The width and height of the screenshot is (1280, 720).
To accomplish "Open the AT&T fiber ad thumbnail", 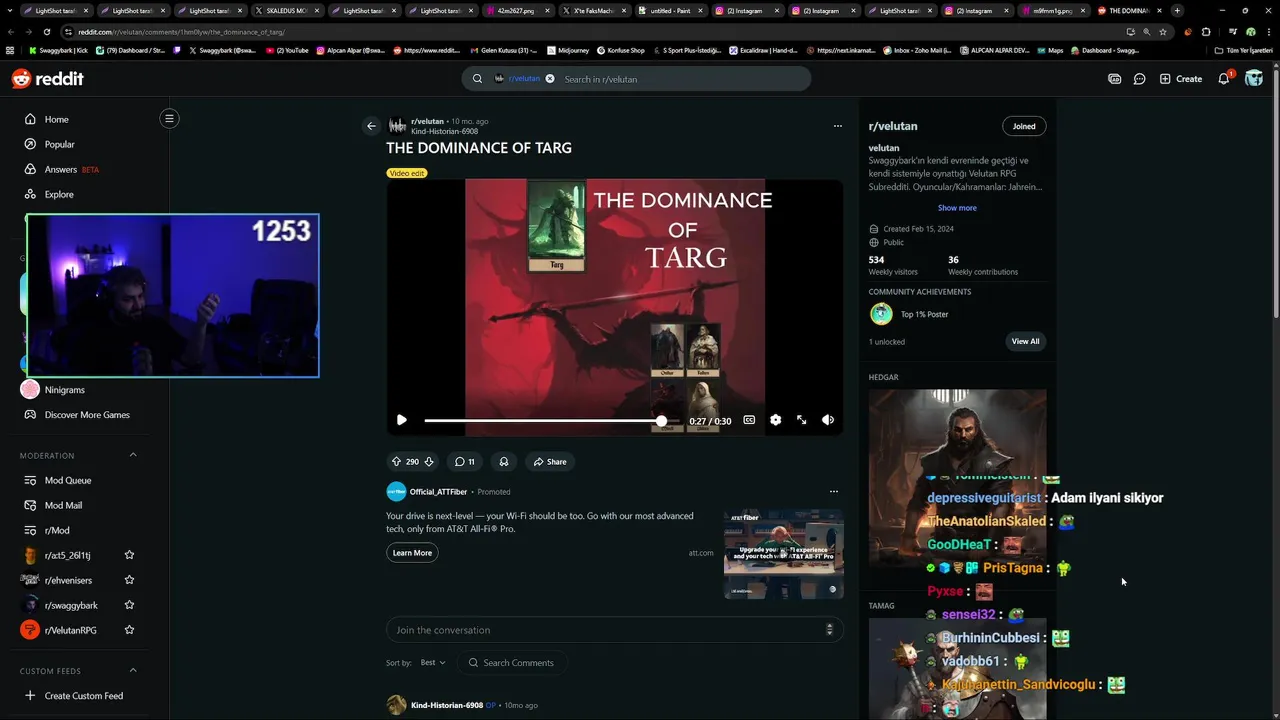I will click(783, 554).
